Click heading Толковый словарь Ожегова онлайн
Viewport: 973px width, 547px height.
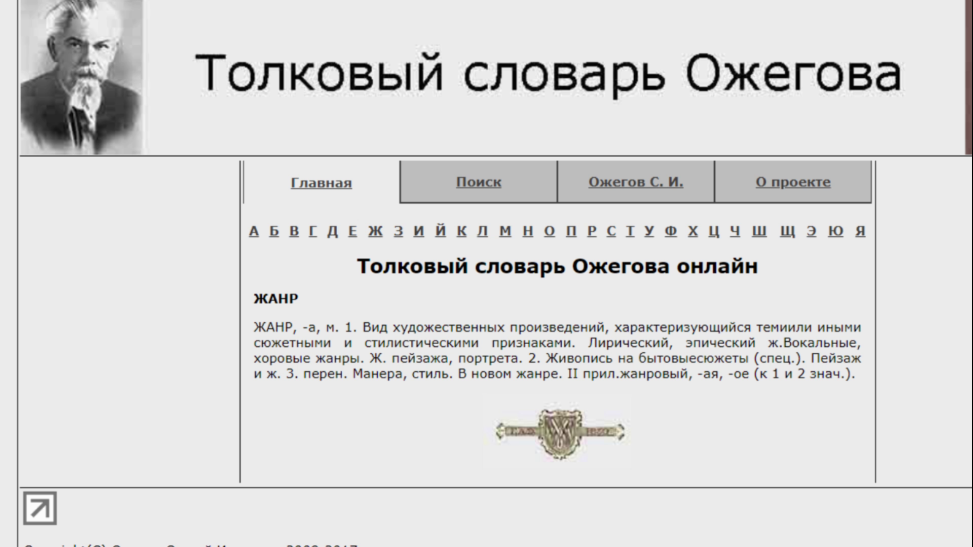pos(557,266)
